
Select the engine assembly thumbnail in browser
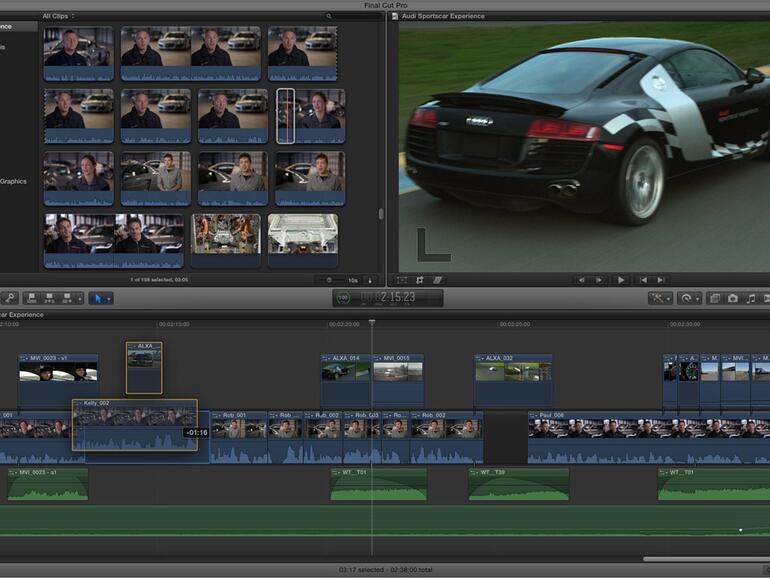tap(225, 233)
